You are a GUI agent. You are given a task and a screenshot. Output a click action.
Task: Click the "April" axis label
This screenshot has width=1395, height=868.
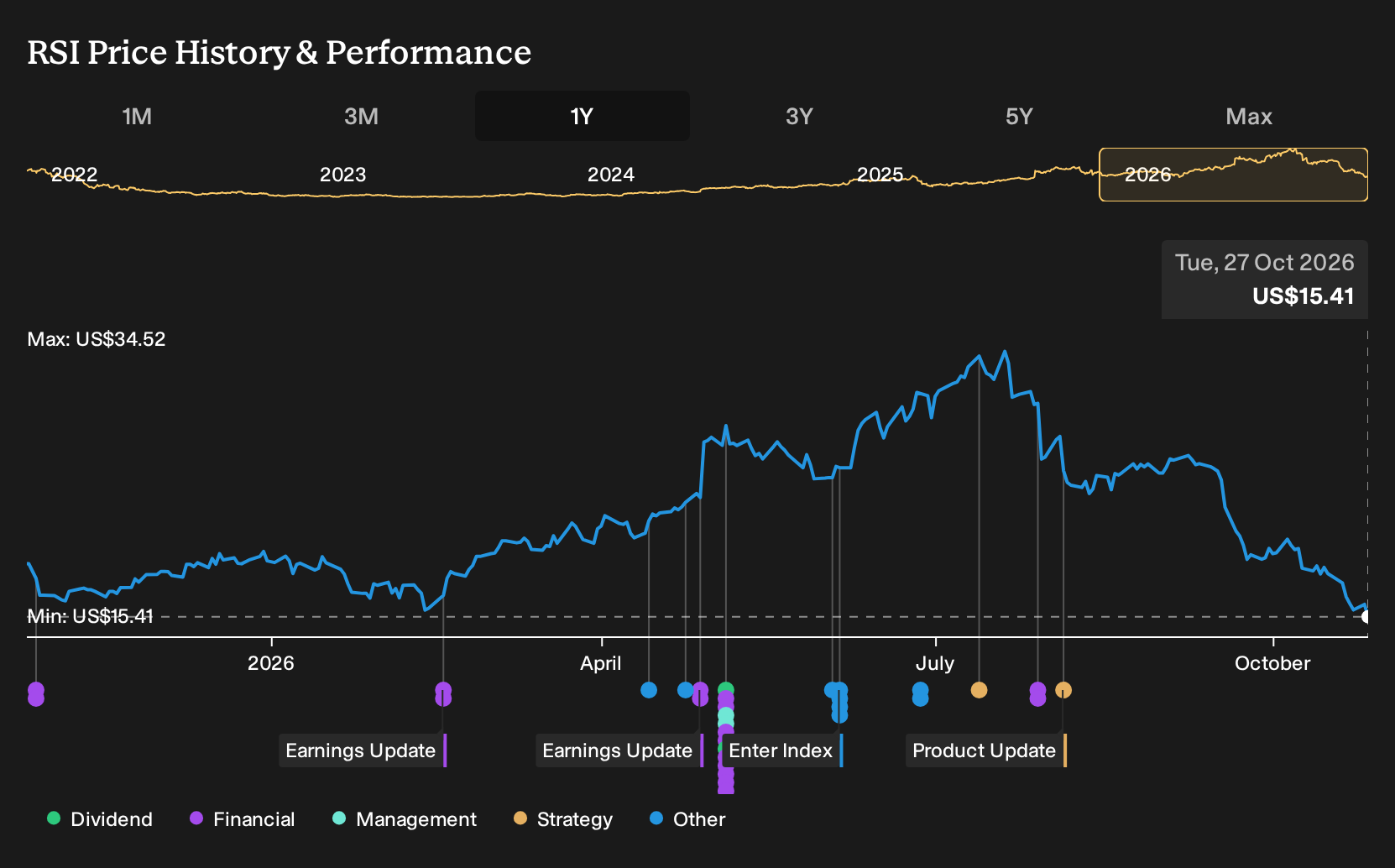(x=601, y=663)
